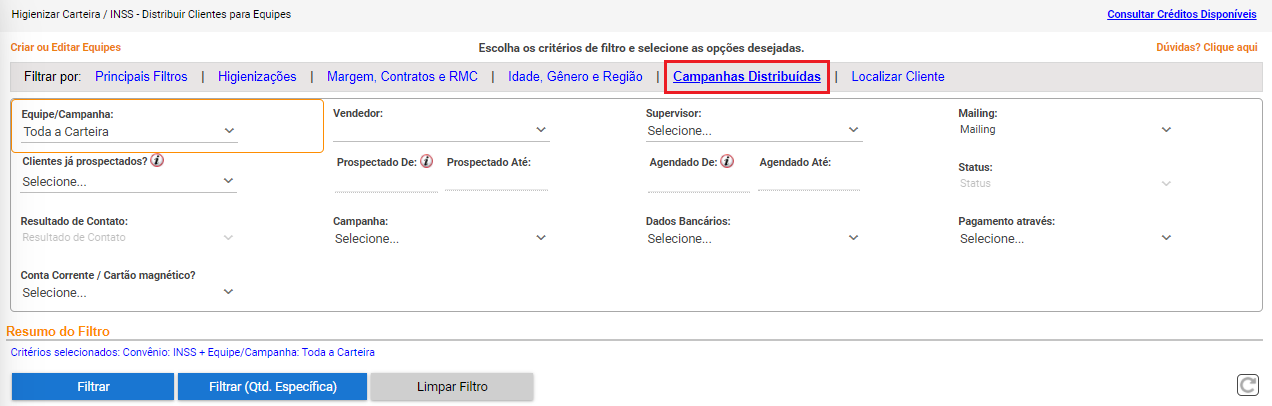The height and width of the screenshot is (406, 1272).
Task: Open the Mailing dropdown
Action: pyautogui.click(x=1066, y=129)
